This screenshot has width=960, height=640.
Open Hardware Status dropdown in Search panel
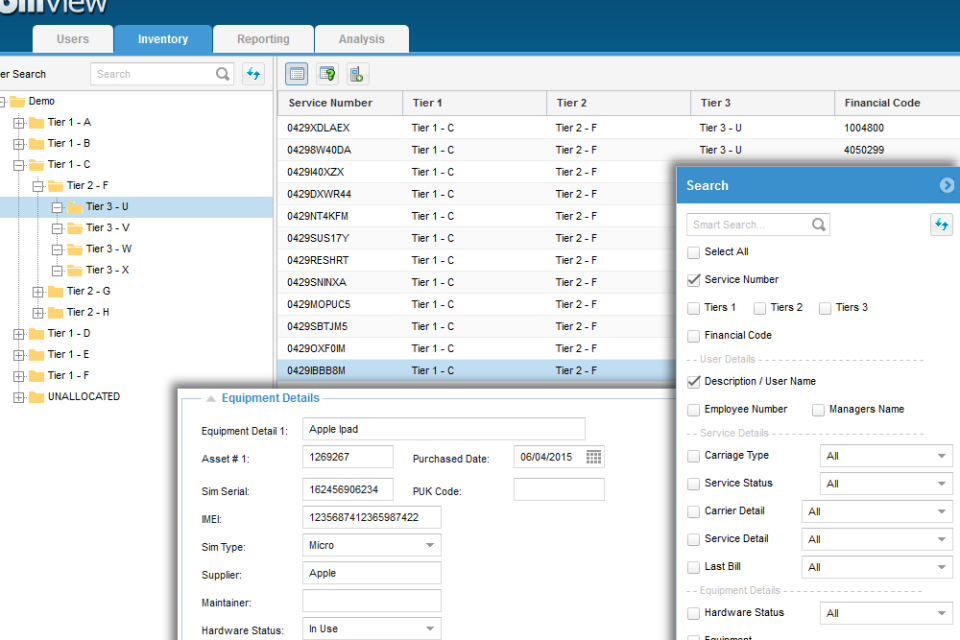pos(886,613)
